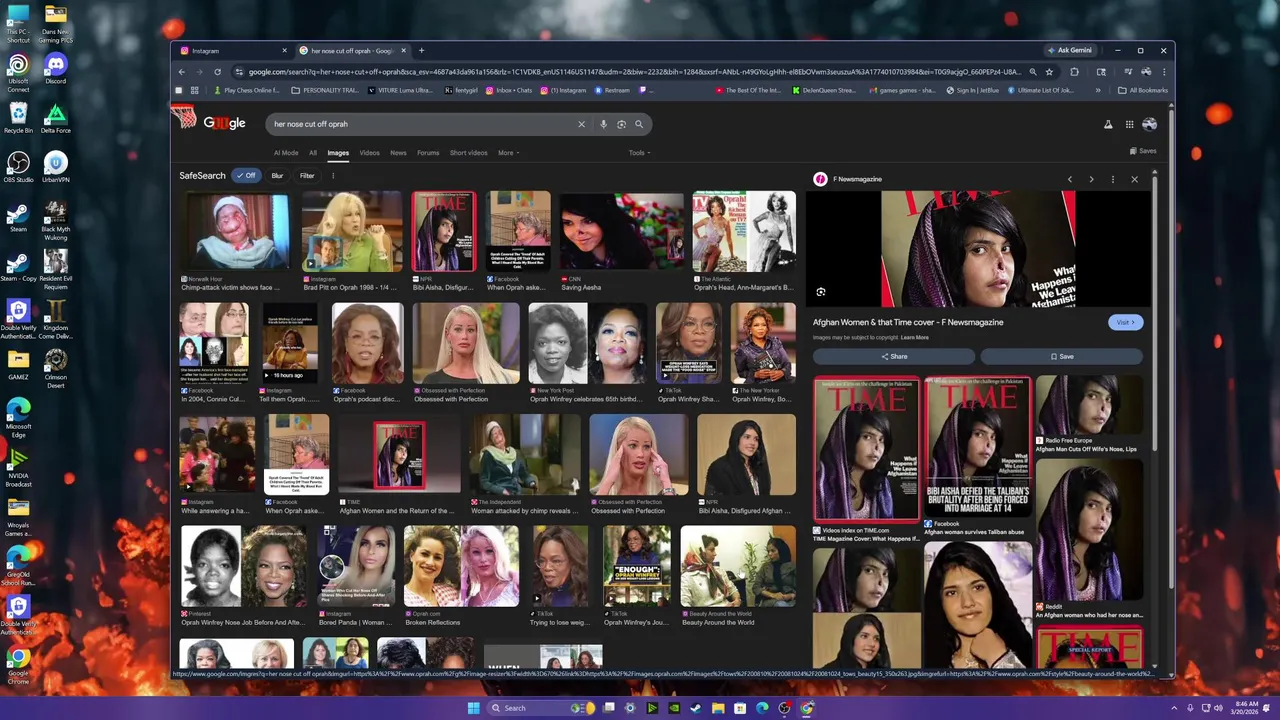This screenshot has width=1280, height=720.
Task: Open Microsoft Edge from the taskbar
Action: pyautogui.click(x=762, y=708)
